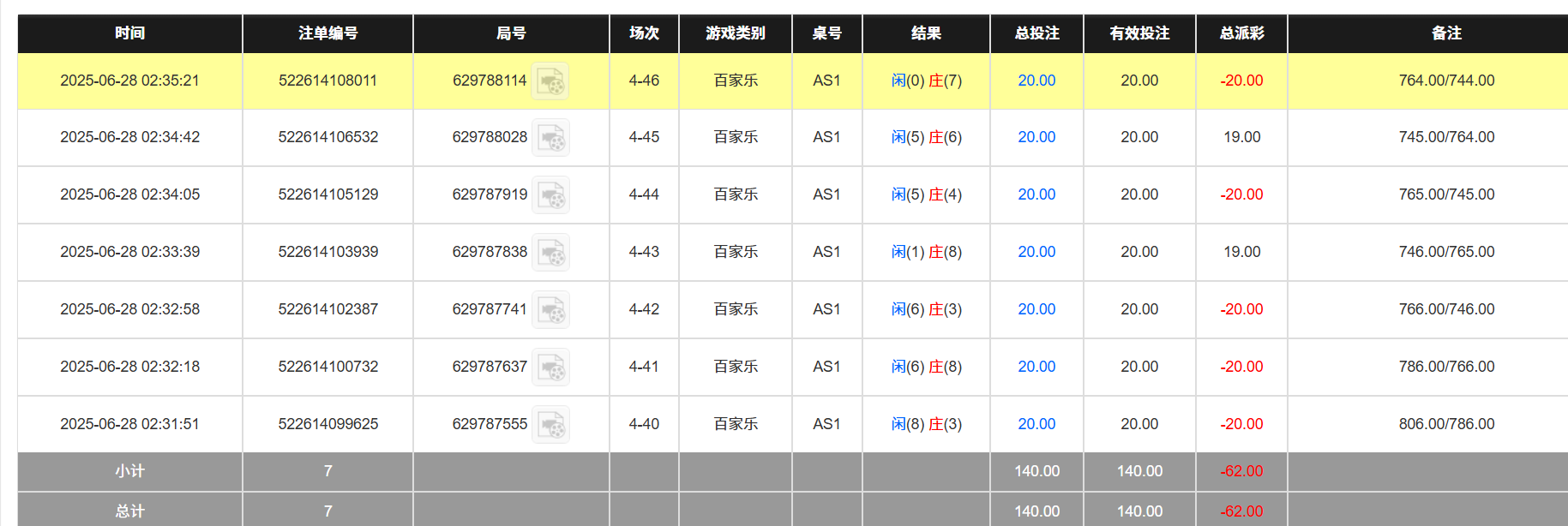The width and height of the screenshot is (1568, 526).
Task: Click the 备注 column header
Action: [x=1446, y=33]
